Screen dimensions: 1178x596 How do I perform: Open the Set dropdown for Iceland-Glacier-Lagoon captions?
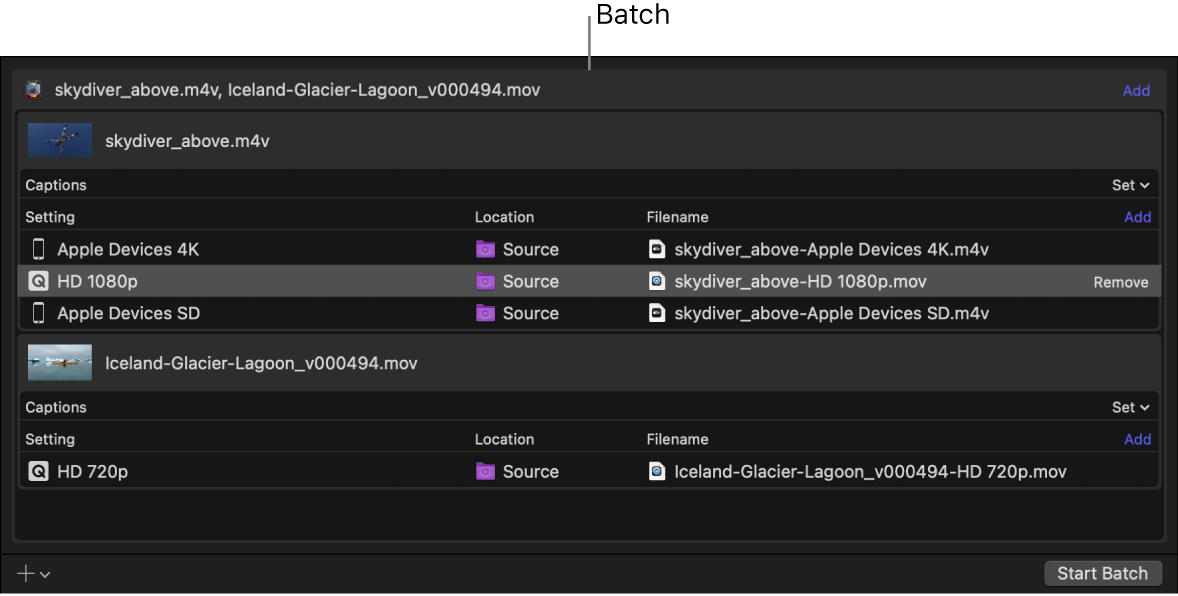(1129, 407)
